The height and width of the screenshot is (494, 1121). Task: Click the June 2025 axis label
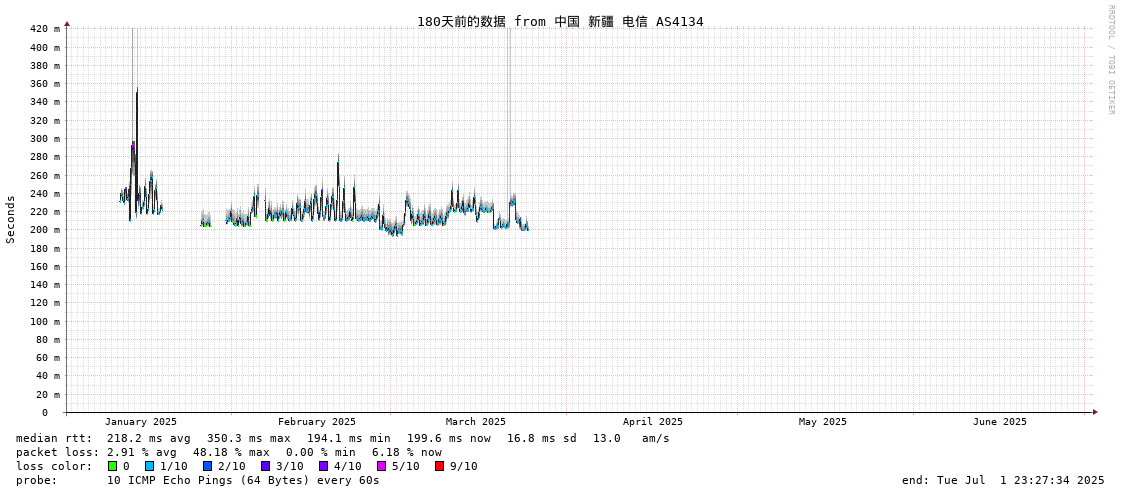coord(999,422)
